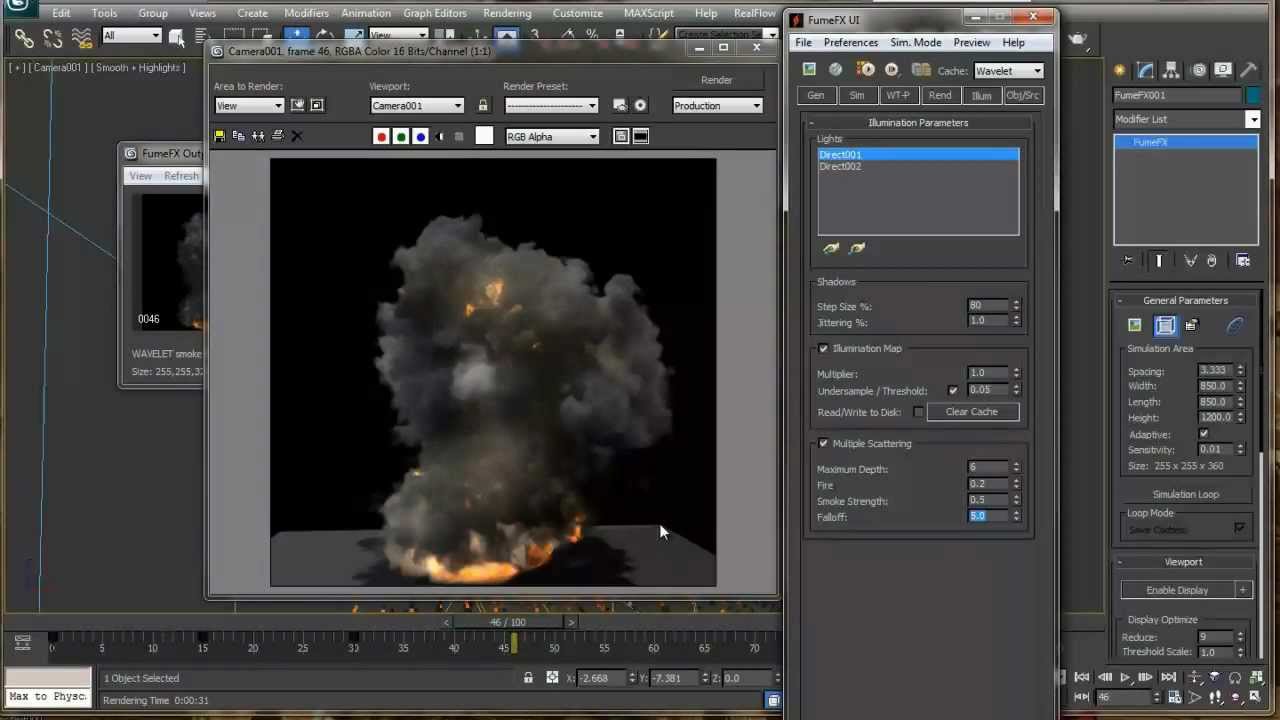Image resolution: width=1280 pixels, height=720 pixels.
Task: Click the FumeFX output preview icon
Action: pyautogui.click(x=809, y=69)
